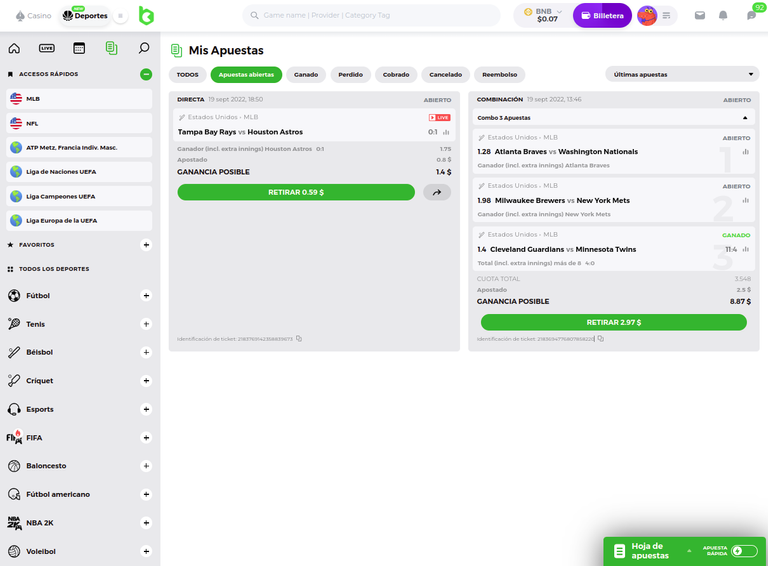Image resolution: width=768 pixels, height=566 pixels.
Task: Click the green site logo
Action: (x=146, y=16)
